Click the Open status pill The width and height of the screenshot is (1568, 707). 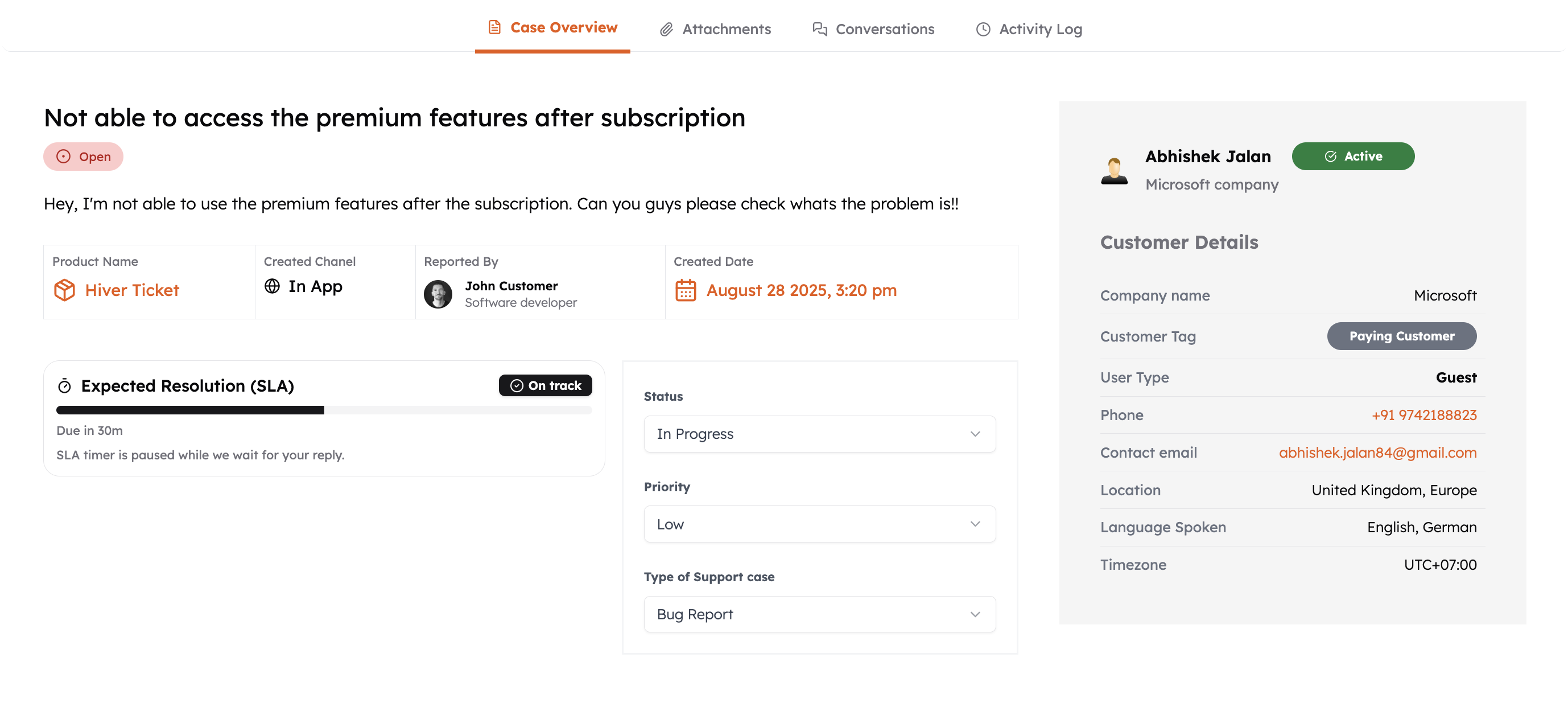pyautogui.click(x=84, y=157)
